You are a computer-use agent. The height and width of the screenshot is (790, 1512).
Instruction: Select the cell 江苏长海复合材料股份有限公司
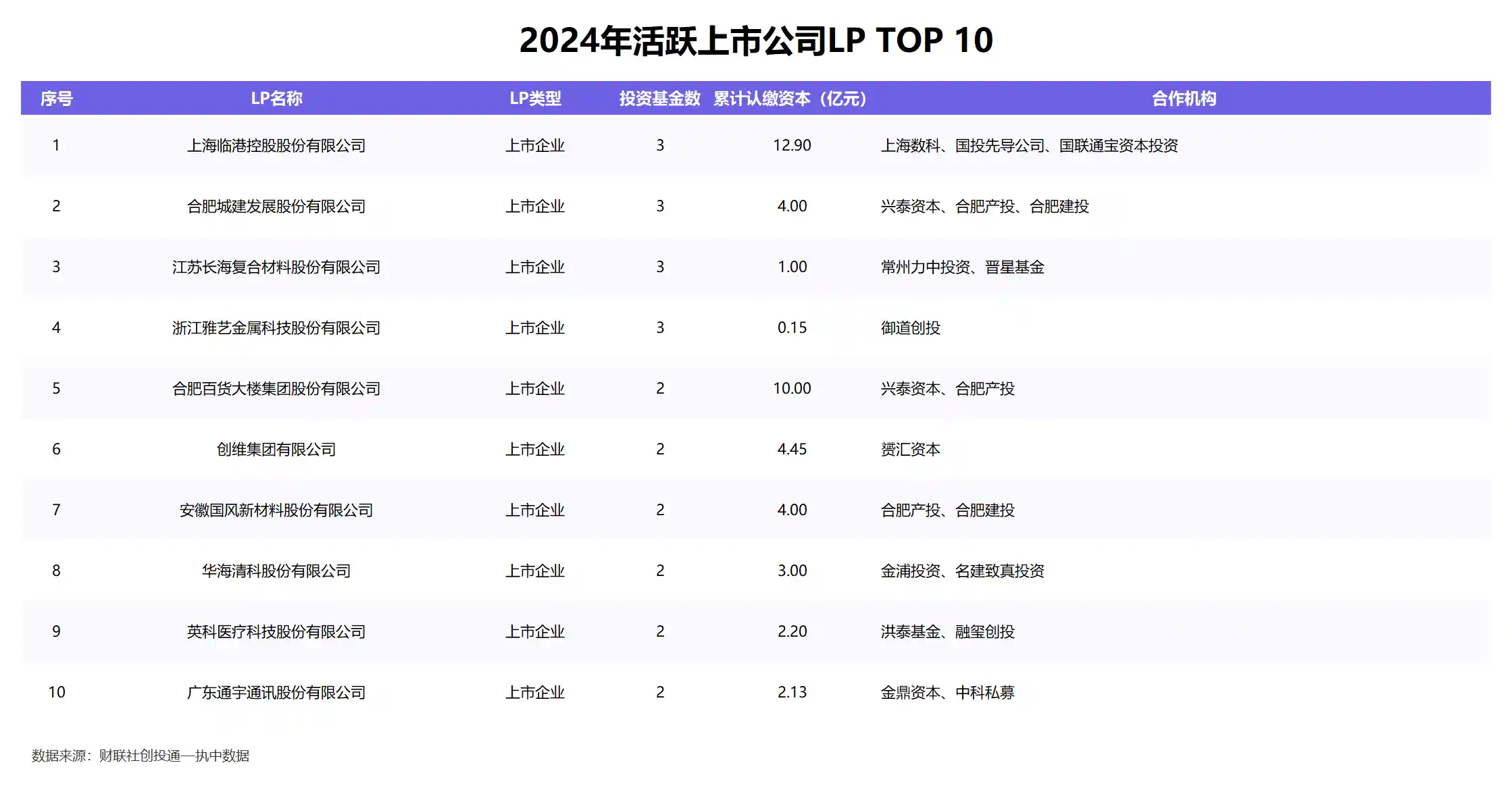276,267
